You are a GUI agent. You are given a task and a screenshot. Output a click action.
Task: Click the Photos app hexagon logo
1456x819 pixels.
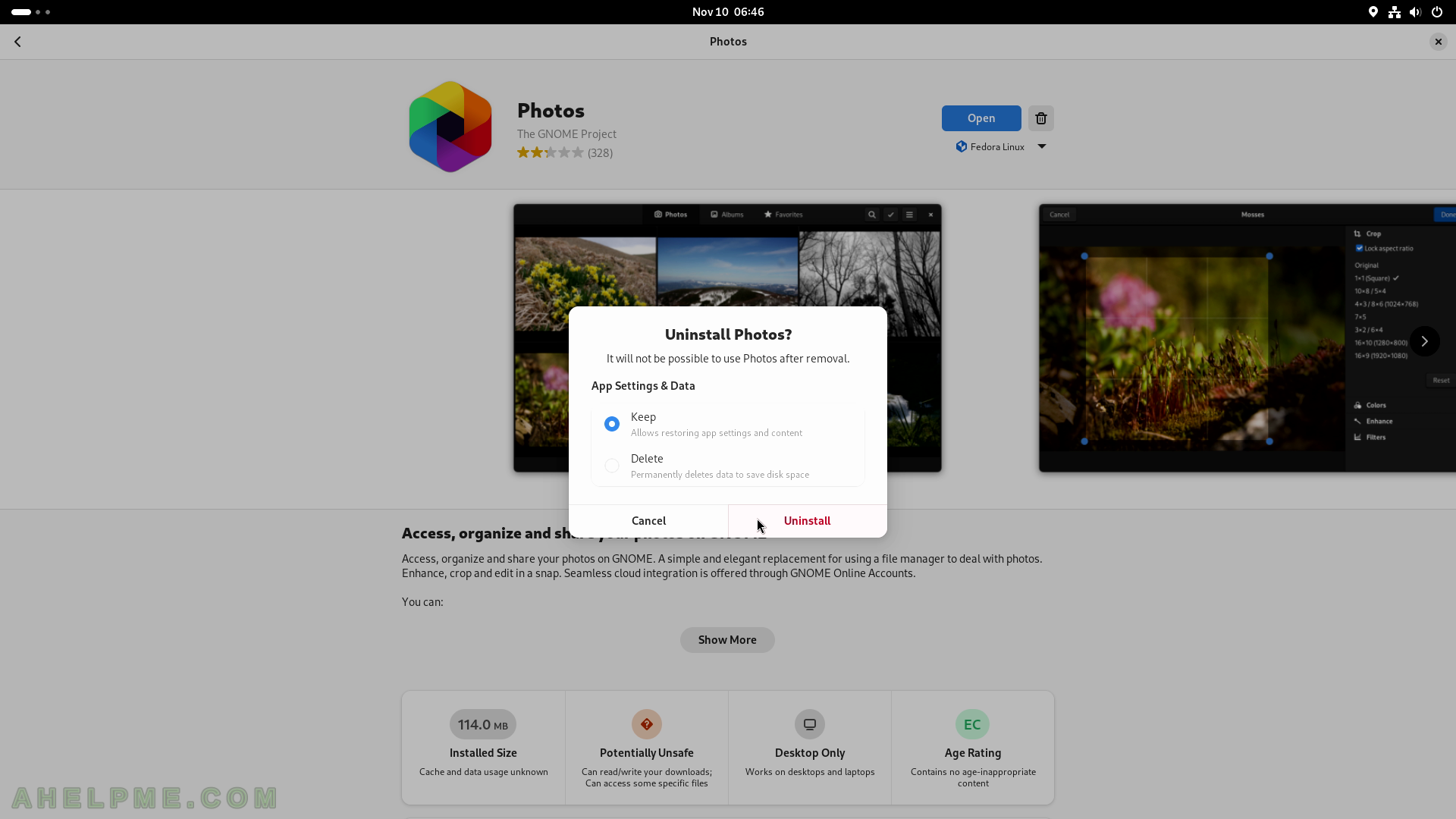(x=450, y=127)
